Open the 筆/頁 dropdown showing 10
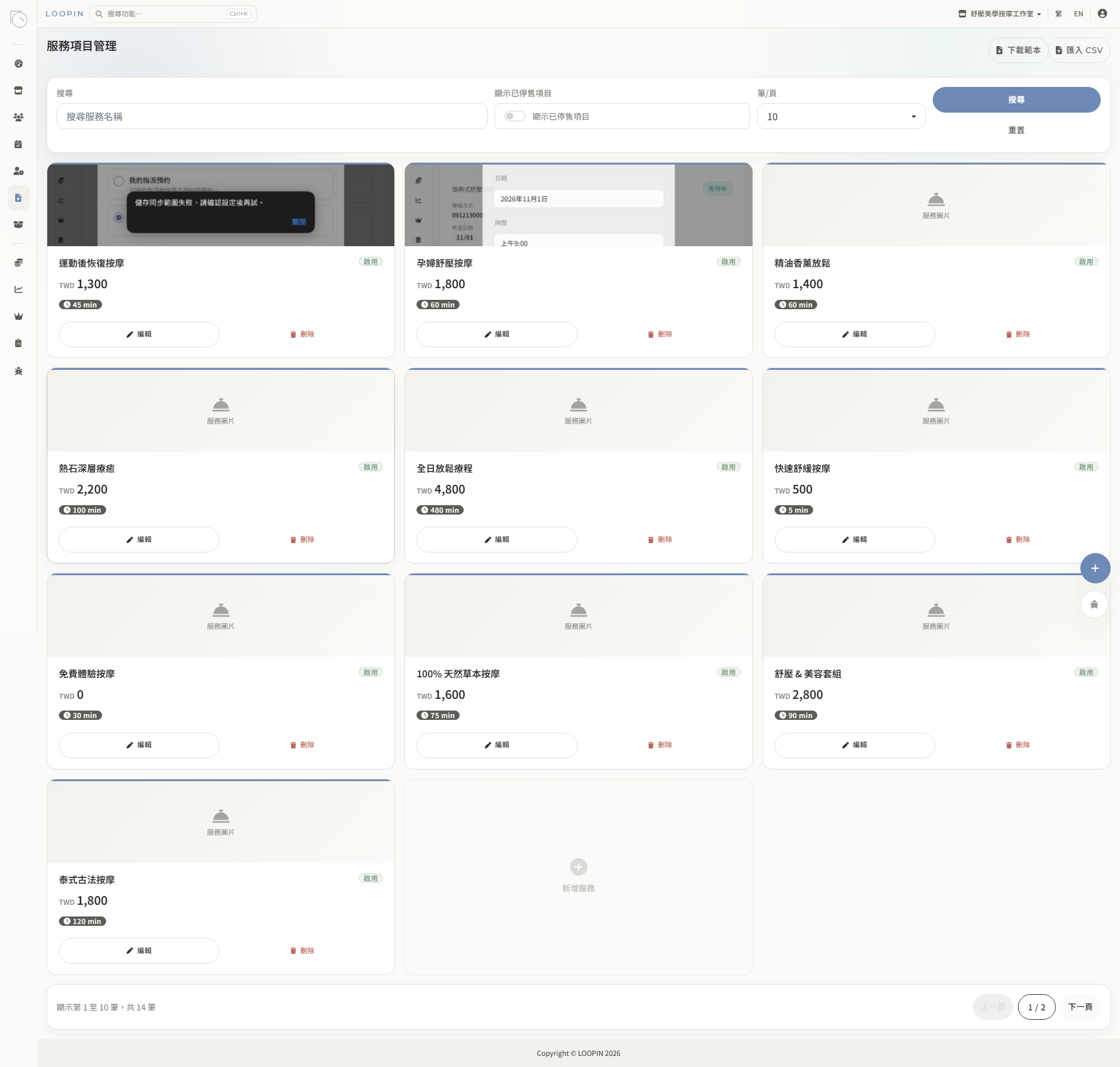 tap(841, 117)
